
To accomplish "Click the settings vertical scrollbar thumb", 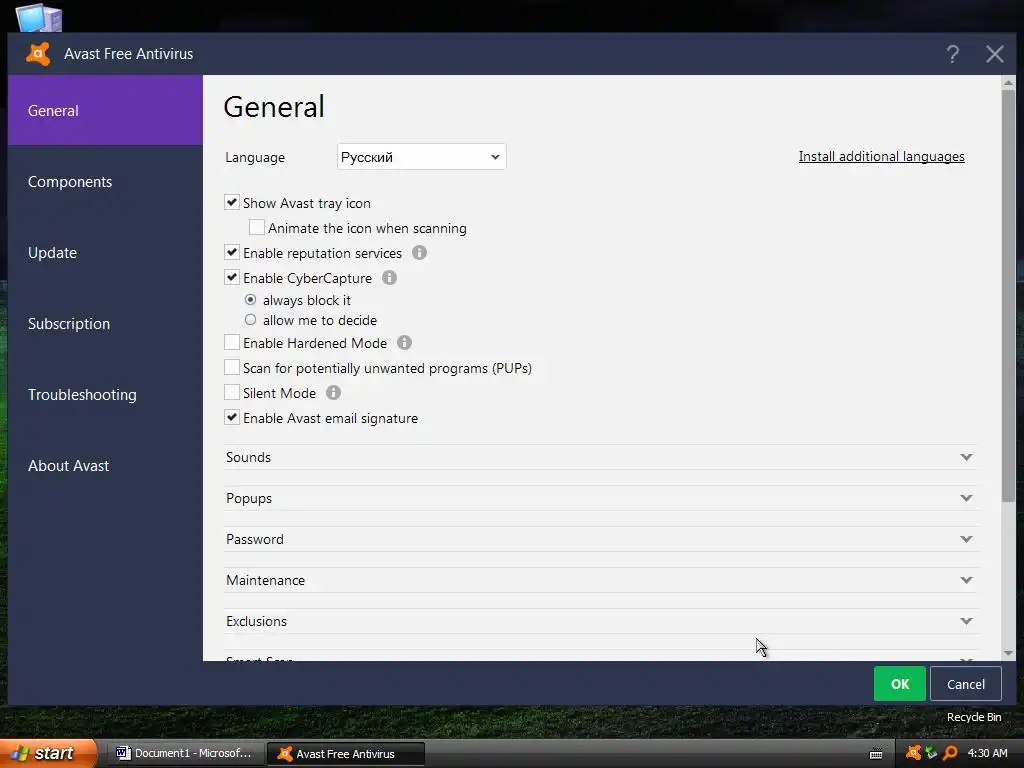I will 1008,296.
